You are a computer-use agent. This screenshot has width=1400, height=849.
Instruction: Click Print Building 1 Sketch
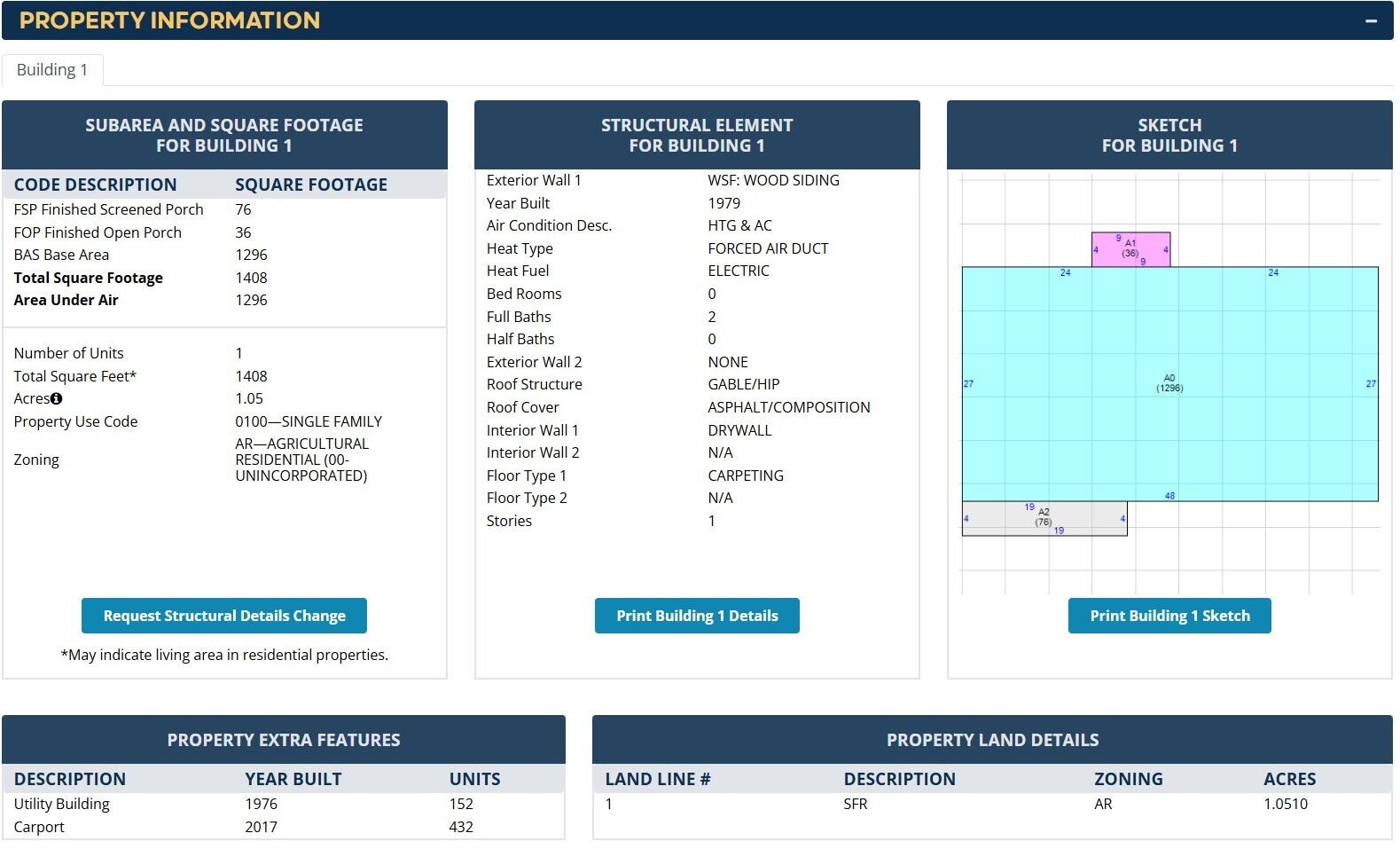point(1169,616)
